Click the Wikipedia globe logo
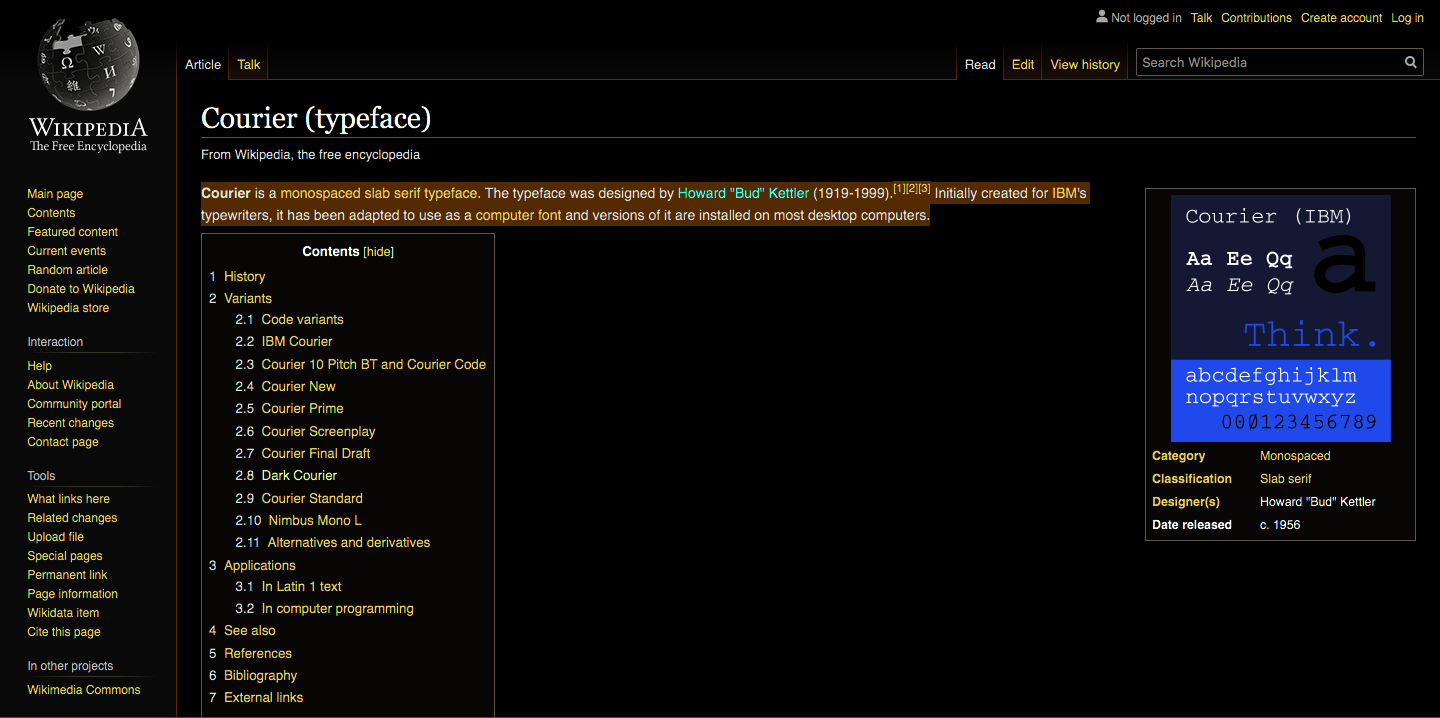 [x=88, y=62]
